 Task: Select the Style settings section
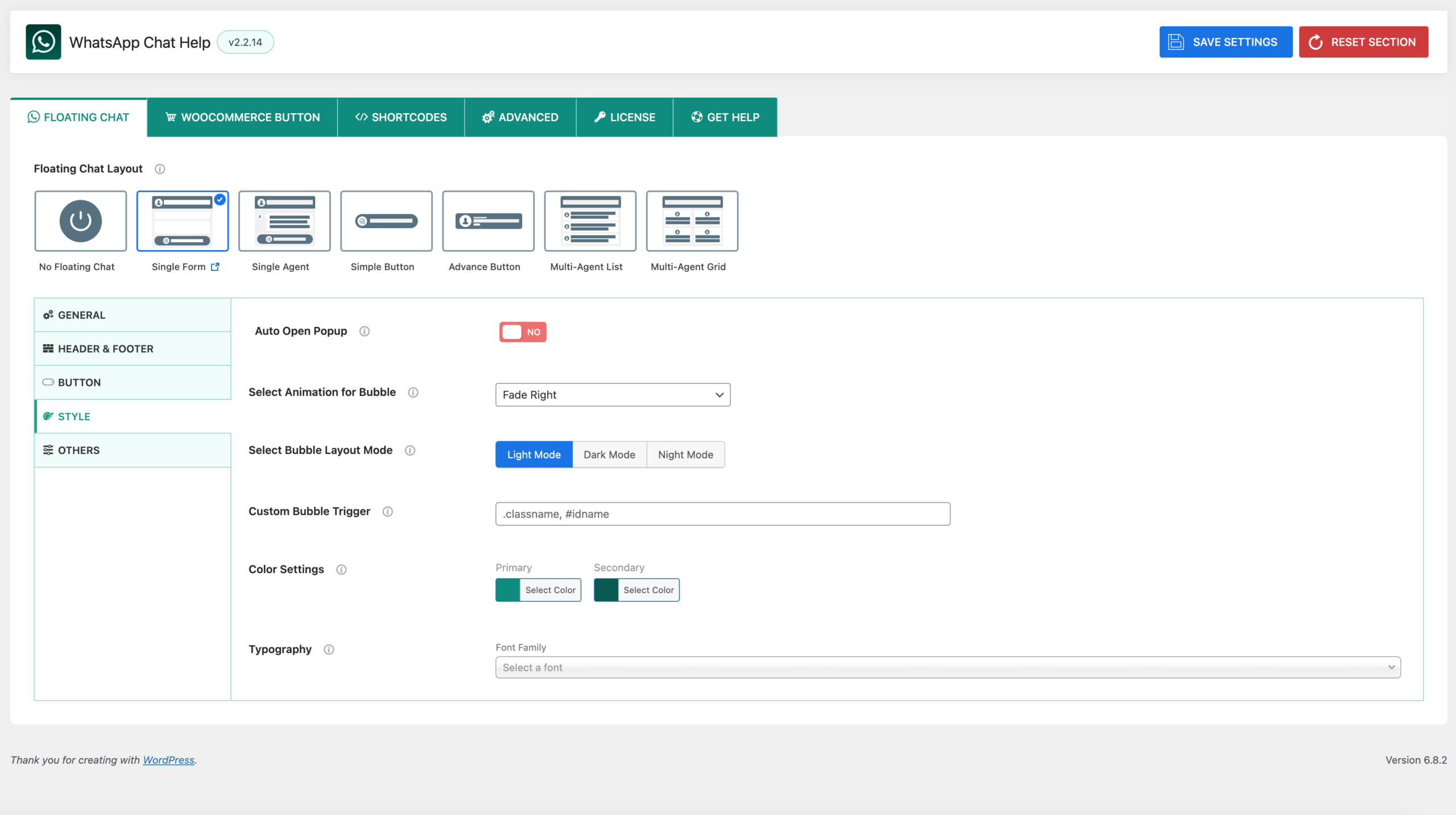(133, 416)
